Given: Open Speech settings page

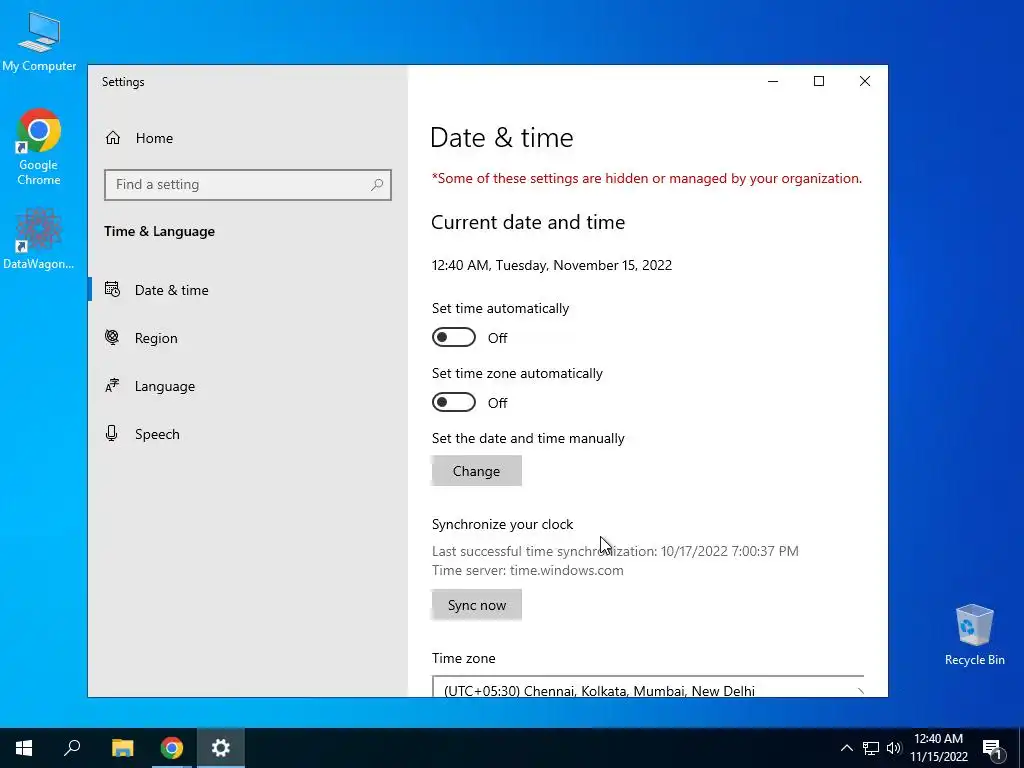Looking at the screenshot, I should pyautogui.click(x=248, y=434).
